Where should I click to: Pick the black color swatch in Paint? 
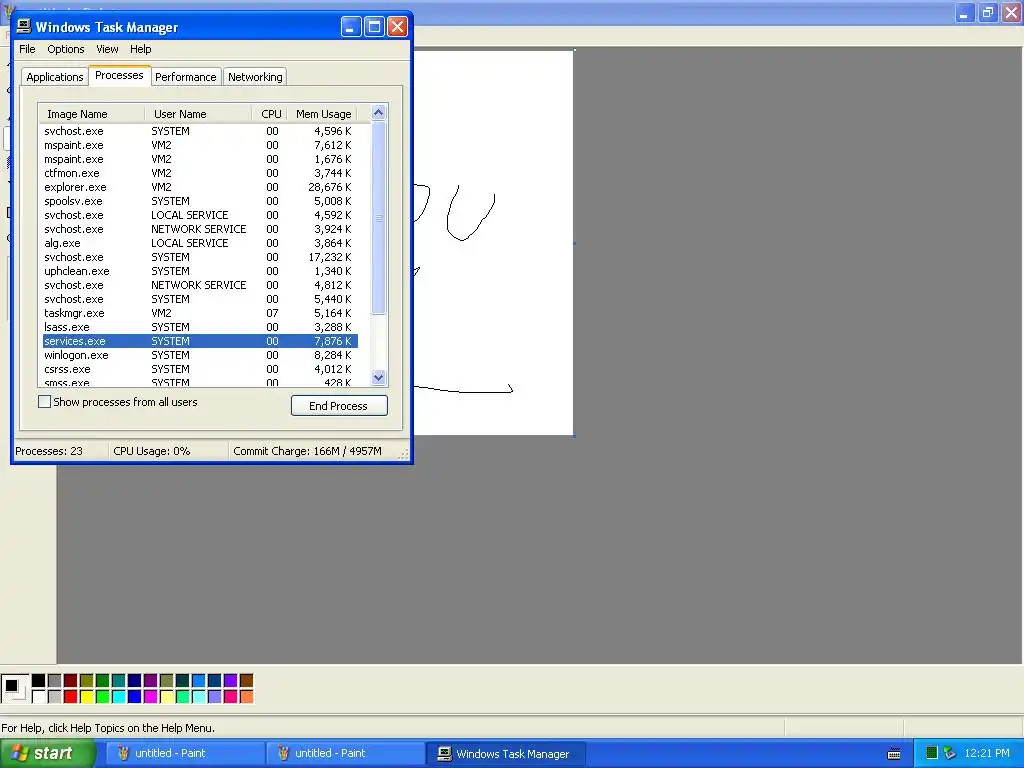pos(39,681)
